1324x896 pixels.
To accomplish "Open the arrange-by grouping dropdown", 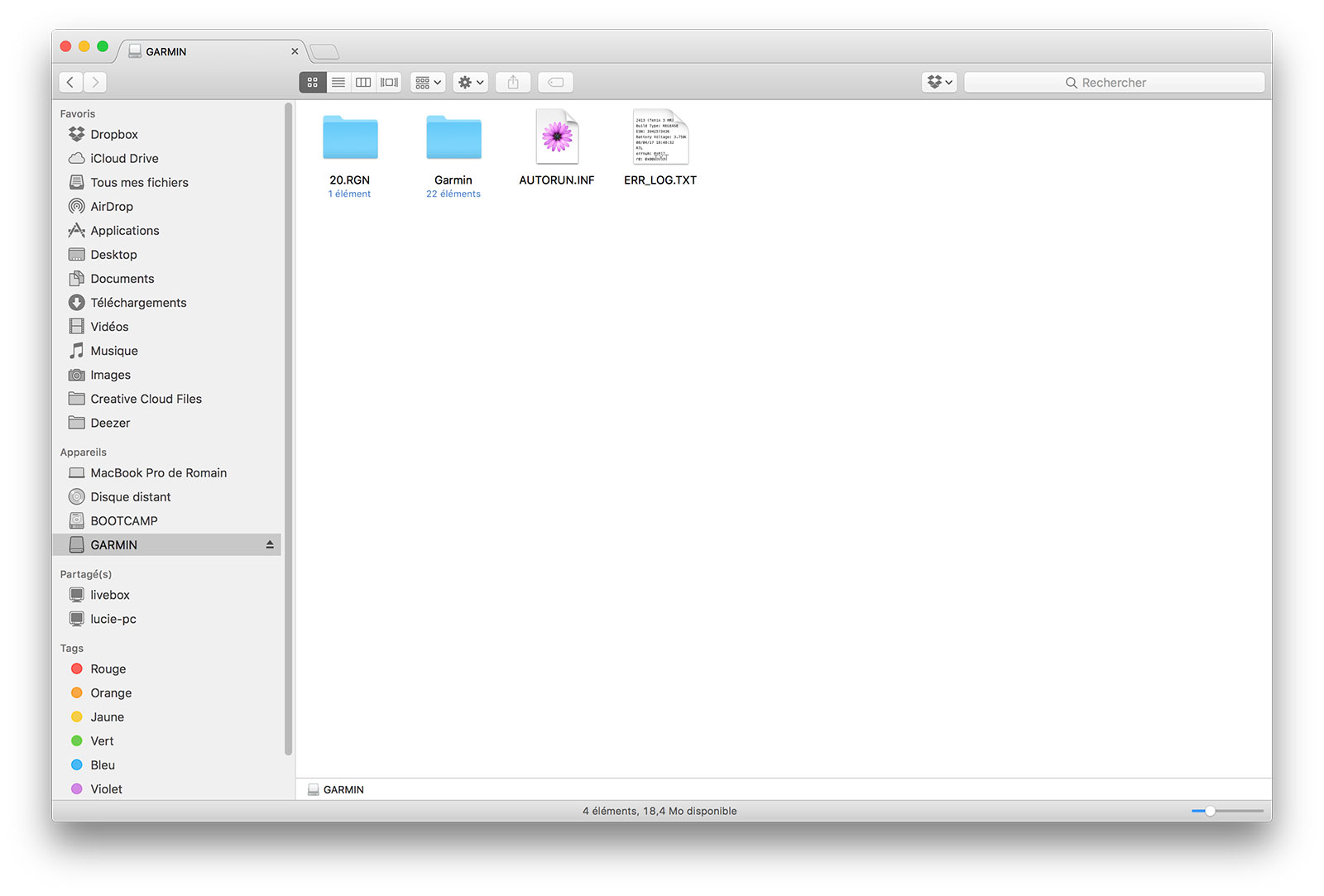I will [428, 82].
